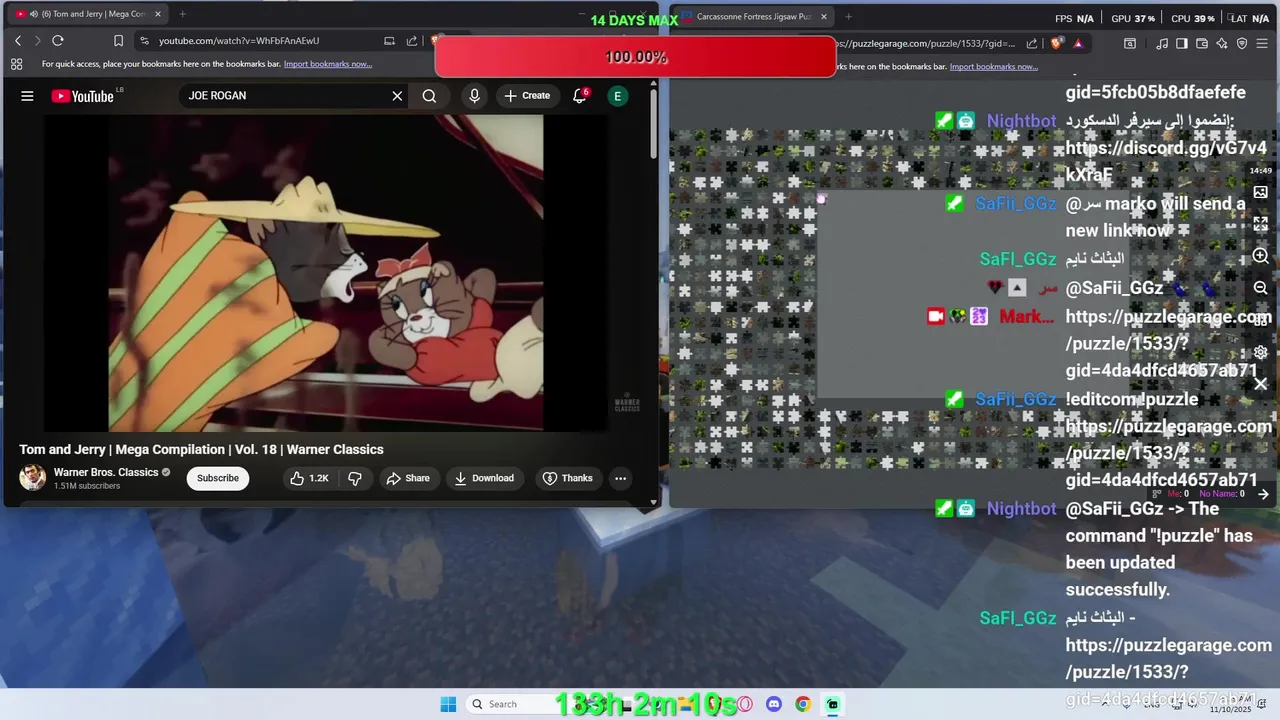Open the puzzle browser main menu

(x=1263, y=44)
